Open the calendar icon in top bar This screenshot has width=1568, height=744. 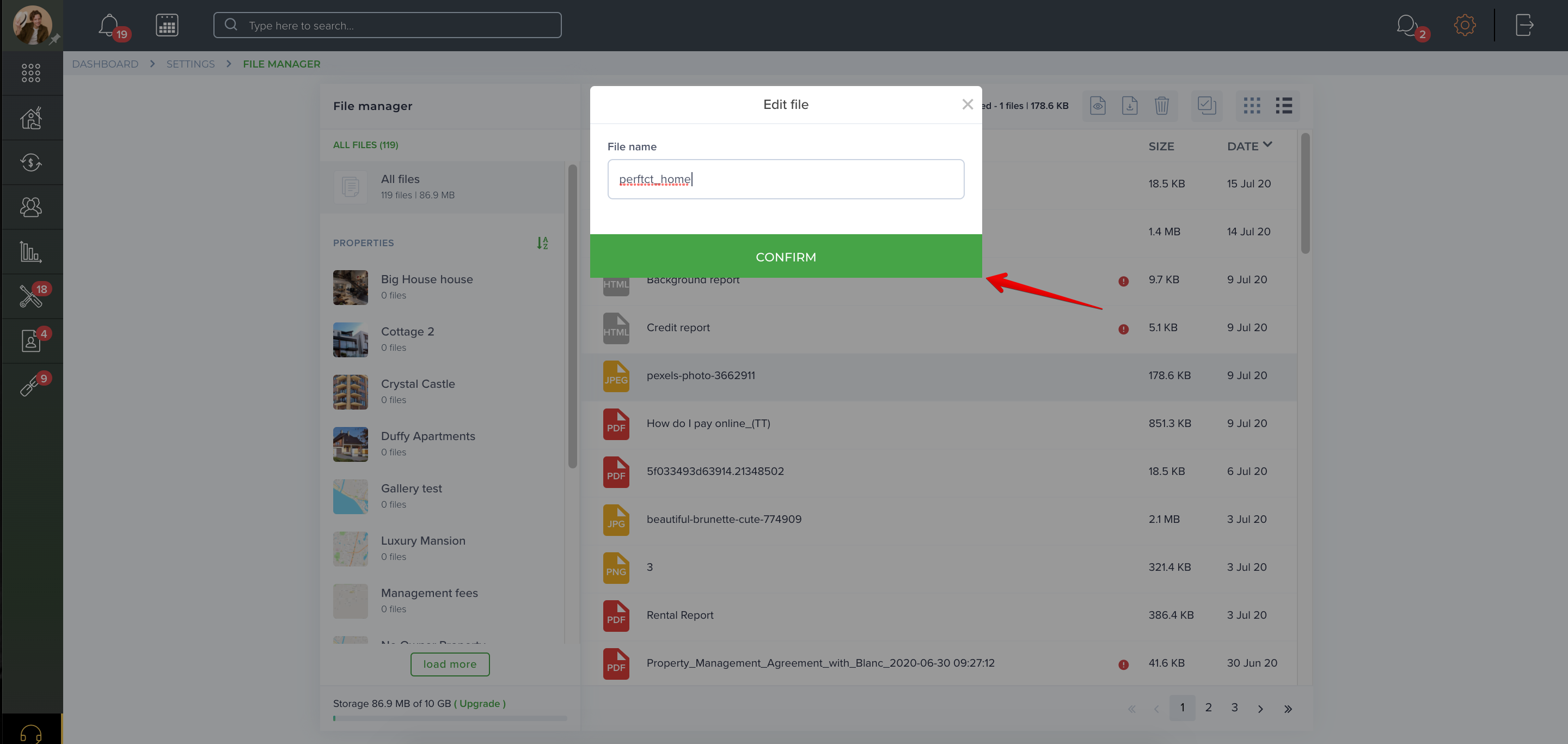pos(167,25)
